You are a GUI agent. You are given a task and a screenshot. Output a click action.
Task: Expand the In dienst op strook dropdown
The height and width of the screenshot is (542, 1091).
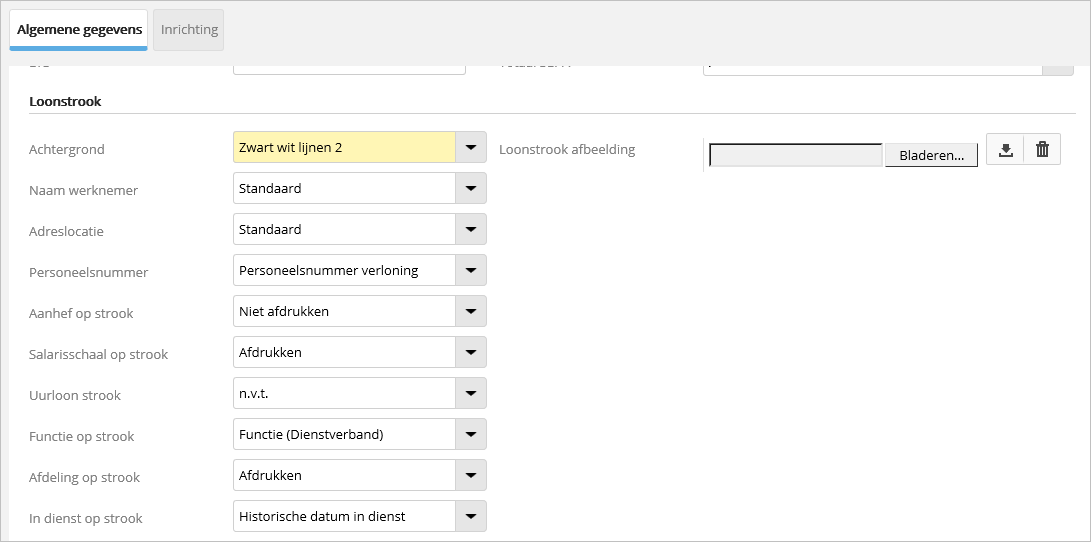tap(471, 517)
